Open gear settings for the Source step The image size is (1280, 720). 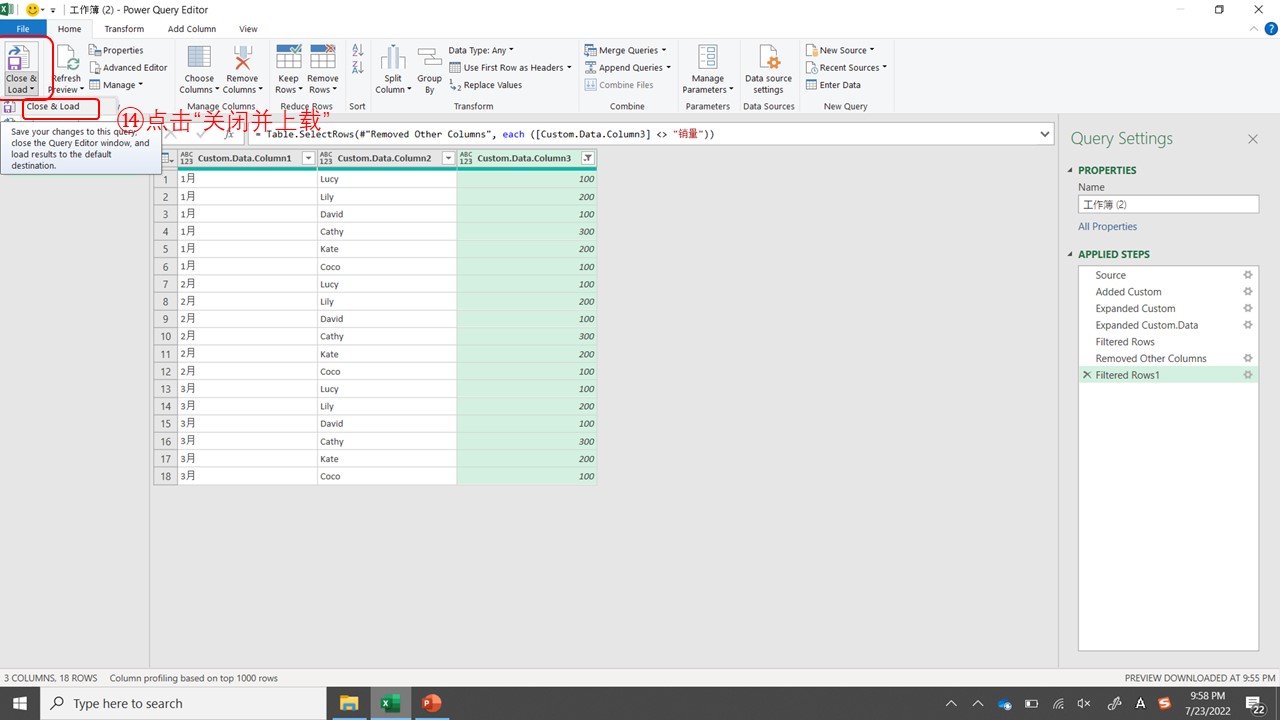click(x=1247, y=275)
